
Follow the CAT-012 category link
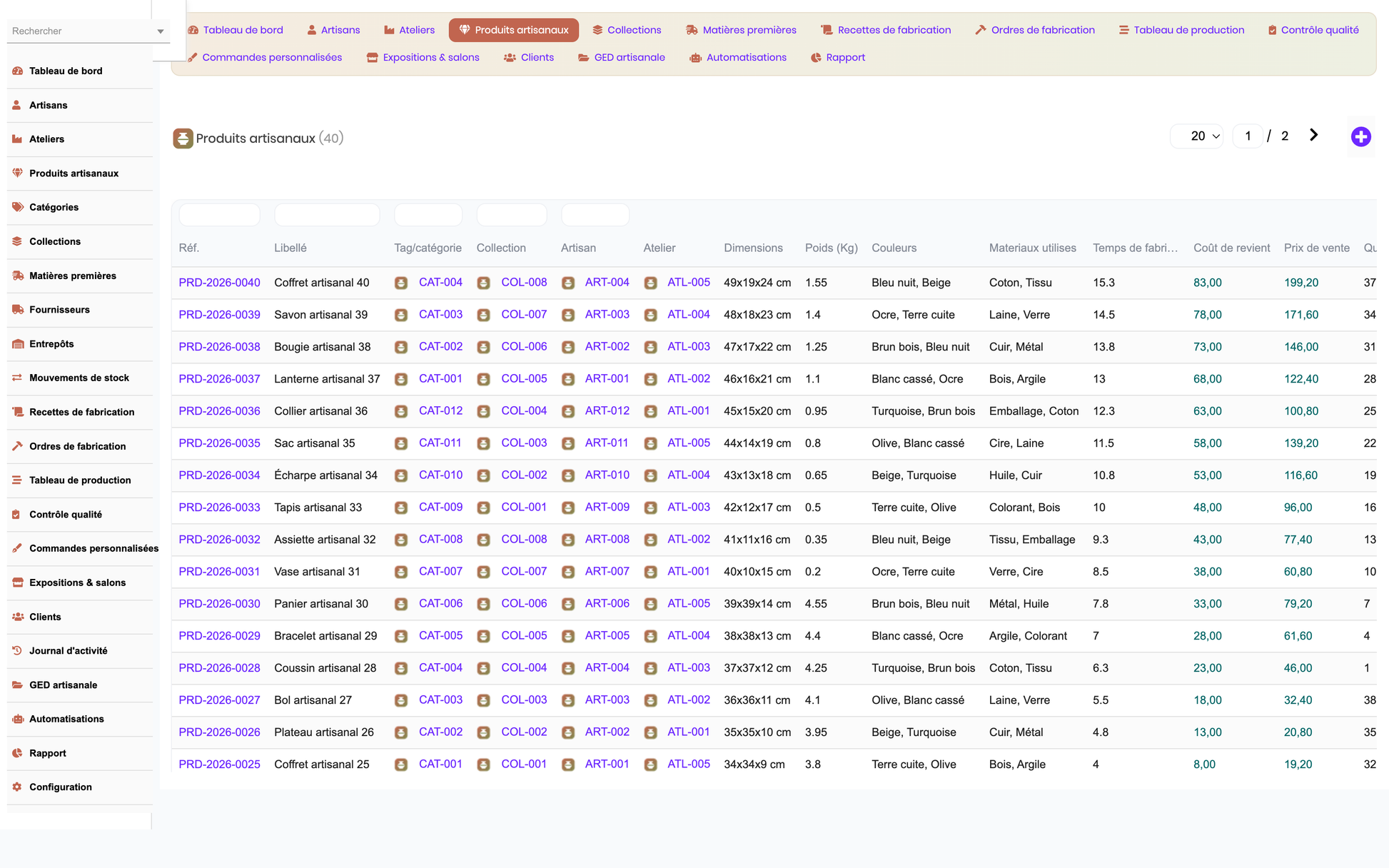(440, 411)
